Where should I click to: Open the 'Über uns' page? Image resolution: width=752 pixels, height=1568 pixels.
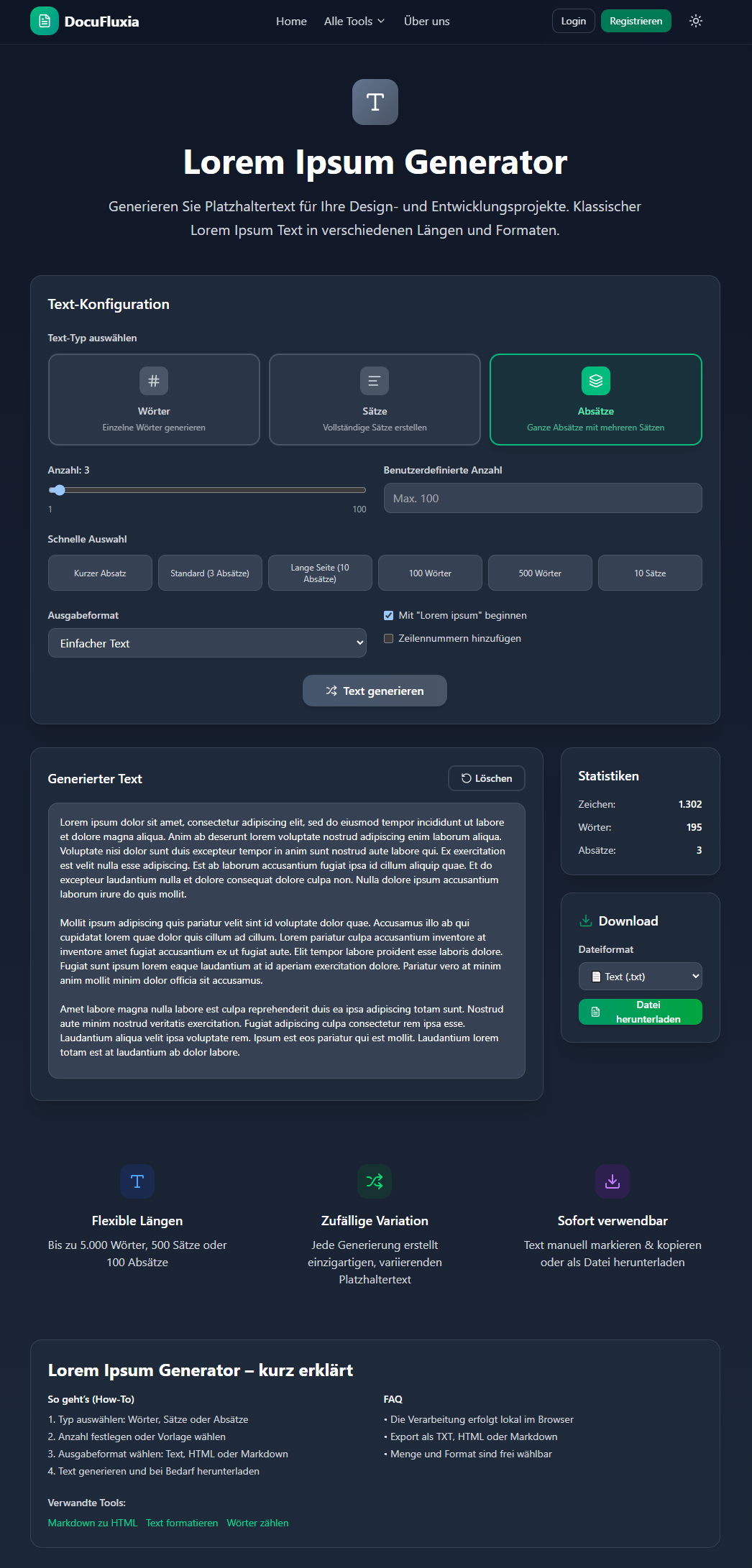tap(426, 22)
